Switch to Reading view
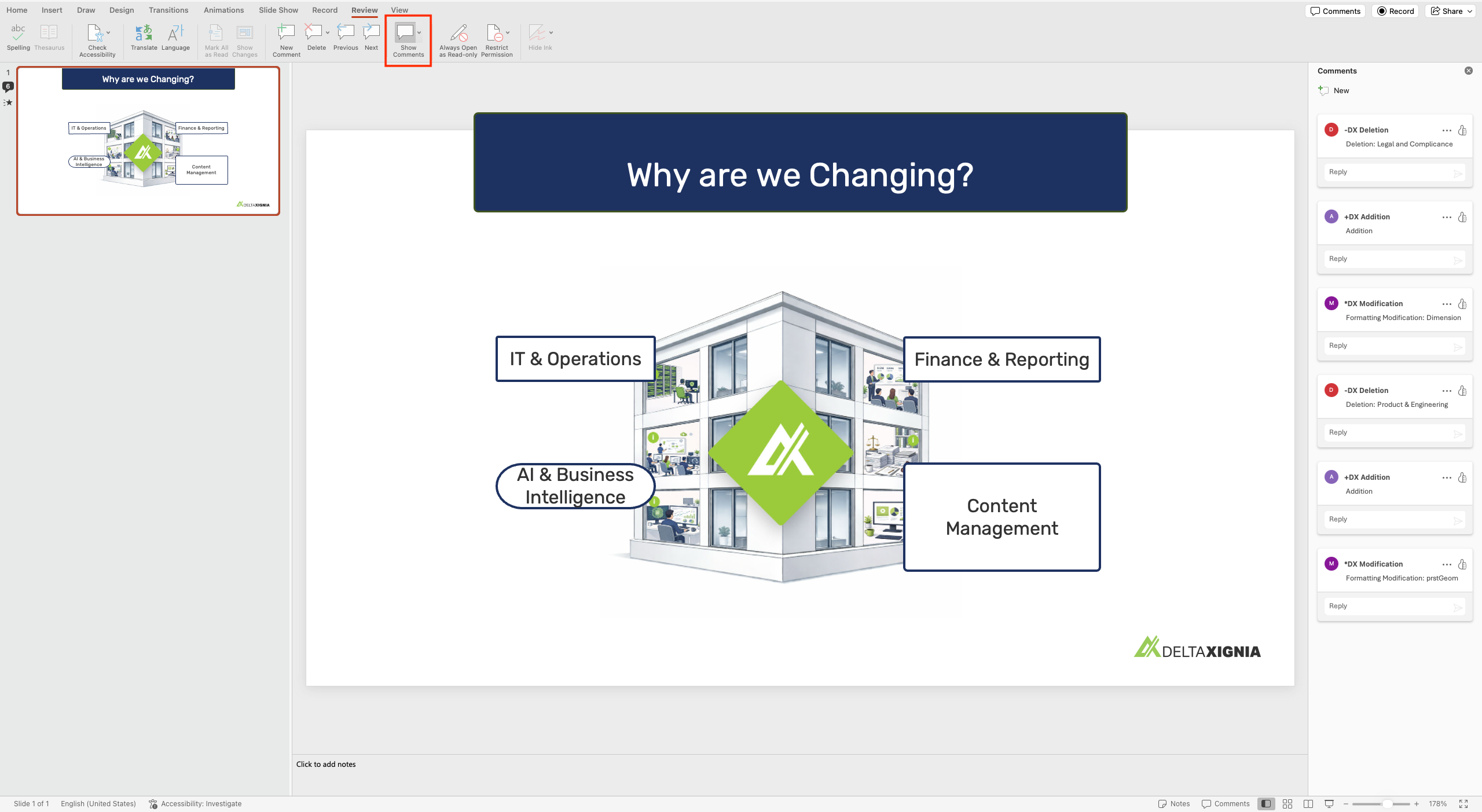1482x812 pixels. [x=1308, y=803]
